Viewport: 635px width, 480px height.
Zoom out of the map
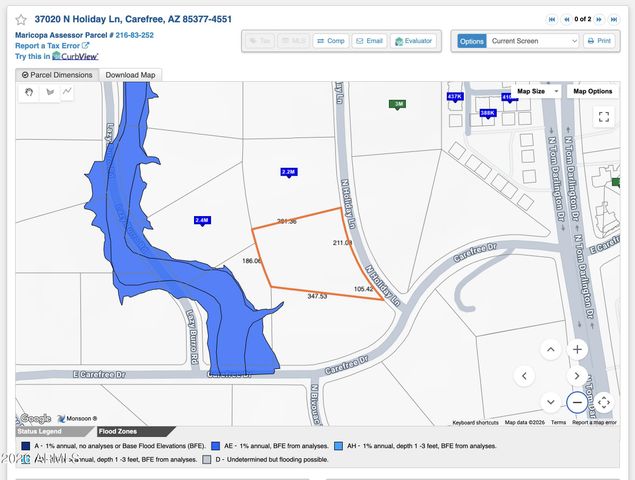pyautogui.click(x=577, y=402)
